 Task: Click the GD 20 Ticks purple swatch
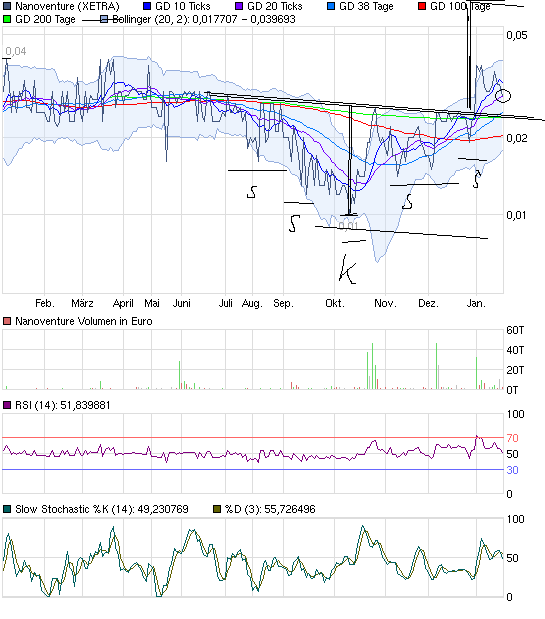pyautogui.click(x=239, y=6)
